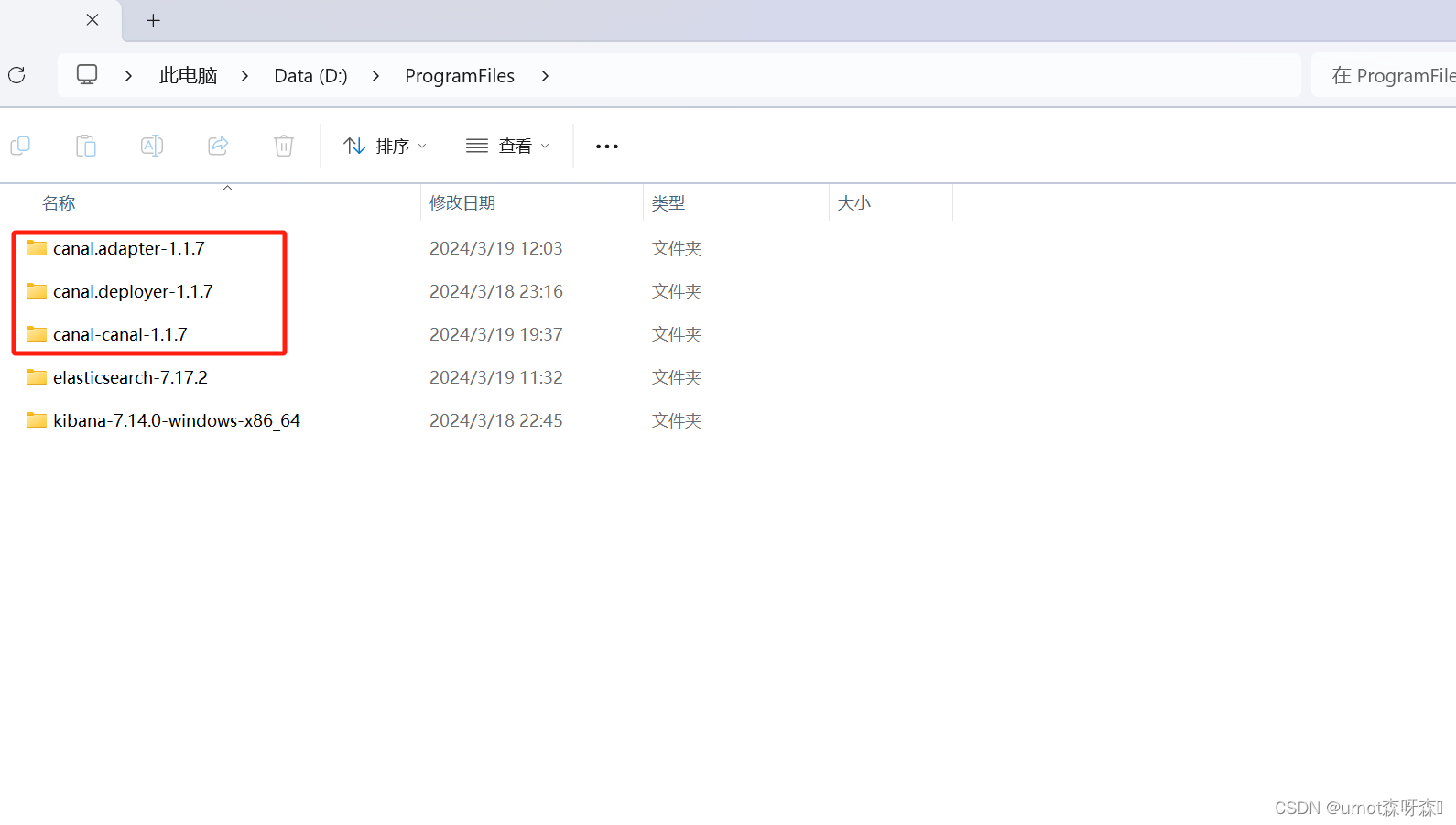Select canal.deployer-1.1.7 folder name
1456x825 pixels.
pyautogui.click(x=133, y=291)
